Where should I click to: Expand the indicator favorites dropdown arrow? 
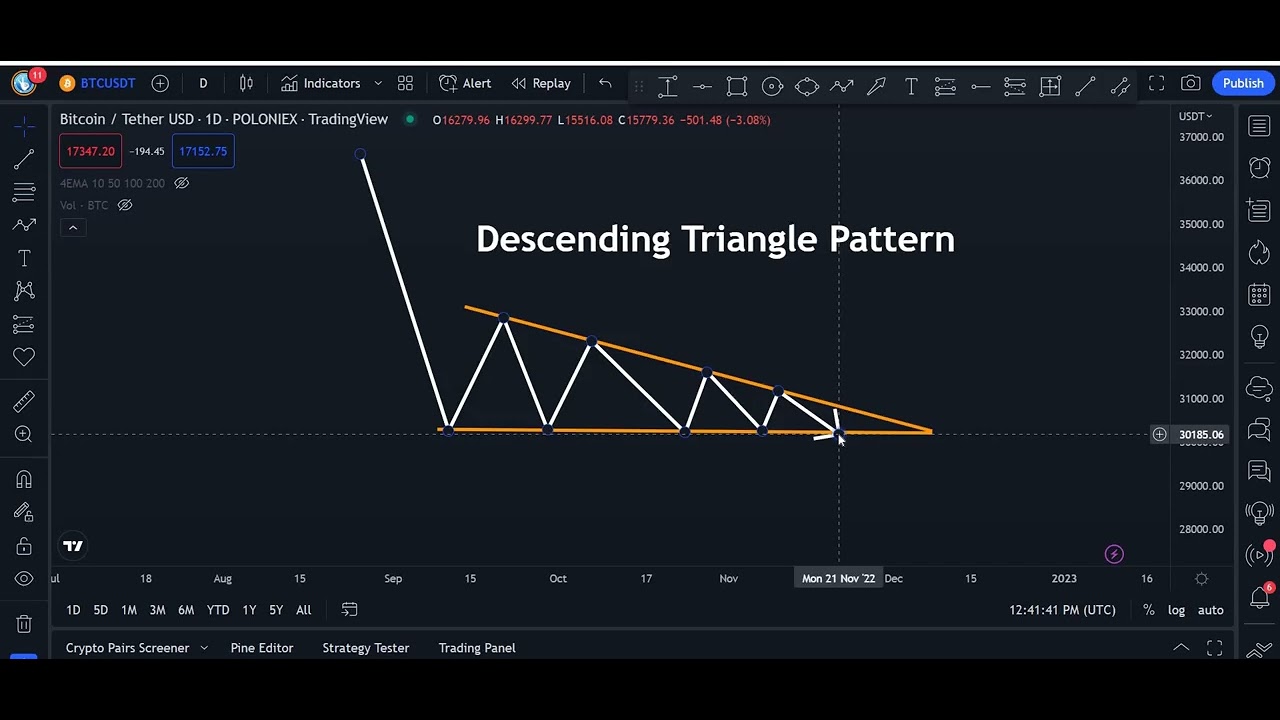point(378,83)
